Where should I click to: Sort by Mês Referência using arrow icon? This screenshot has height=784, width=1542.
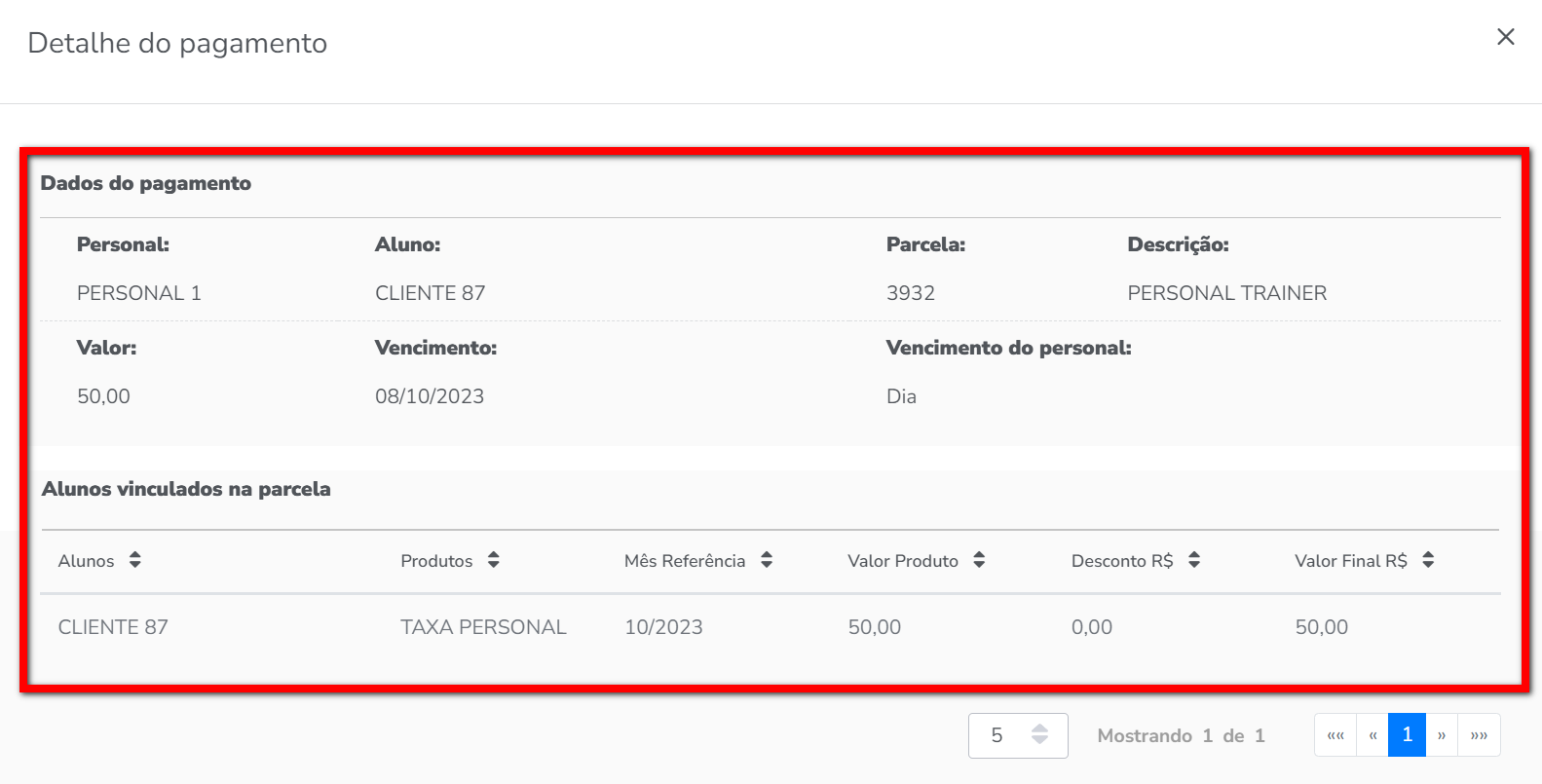767,560
